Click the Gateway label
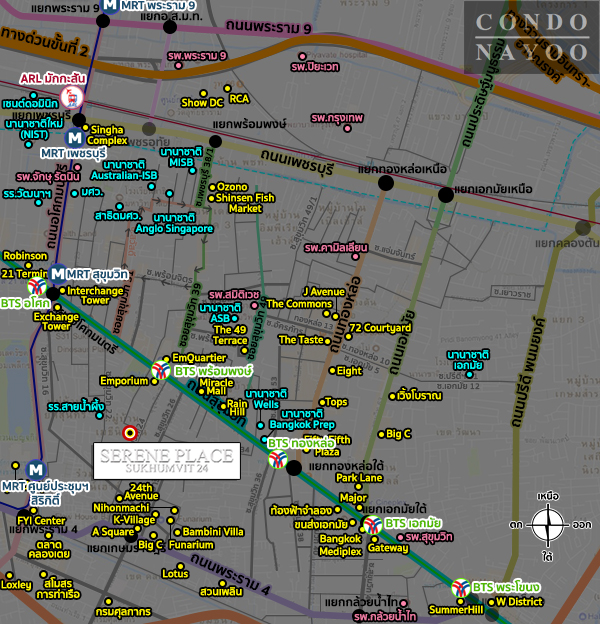 [388, 548]
